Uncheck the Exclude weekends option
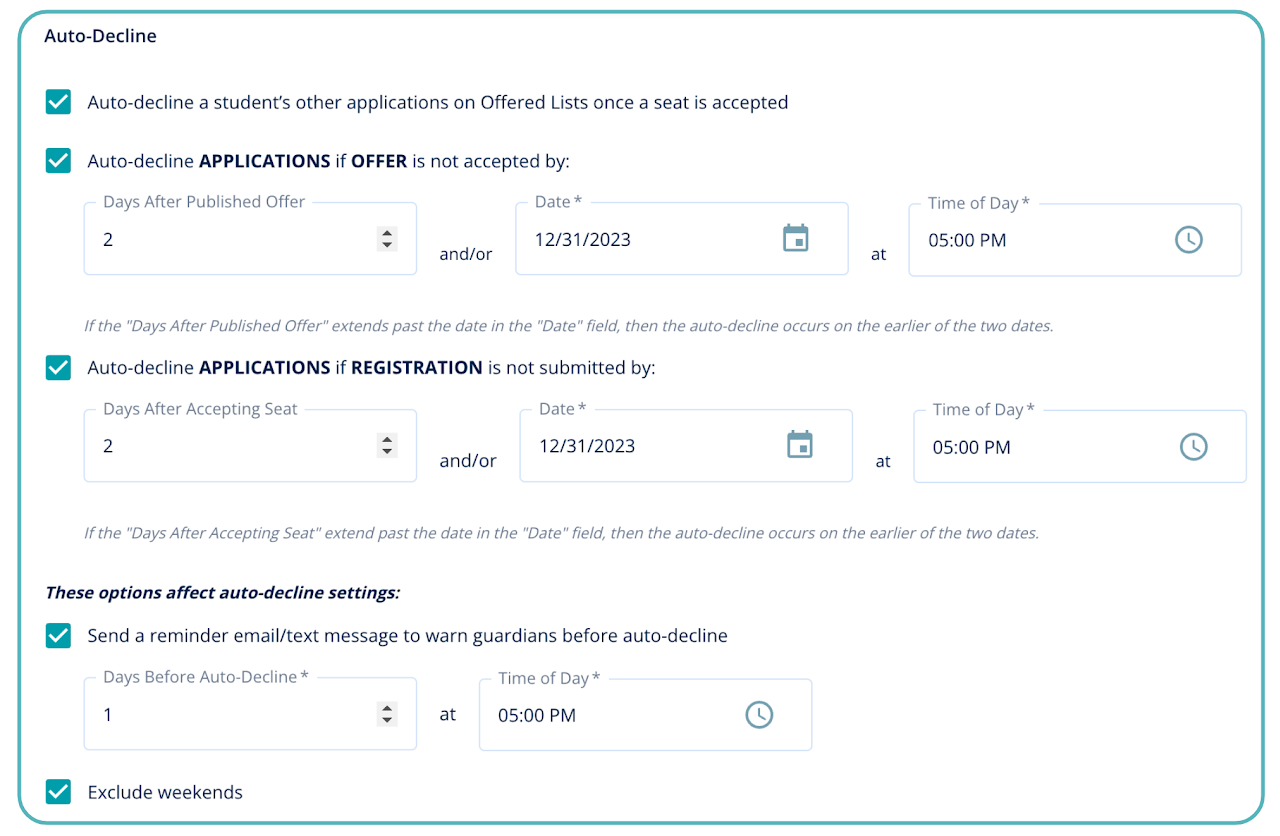This screenshot has width=1280, height=836. click(x=59, y=792)
